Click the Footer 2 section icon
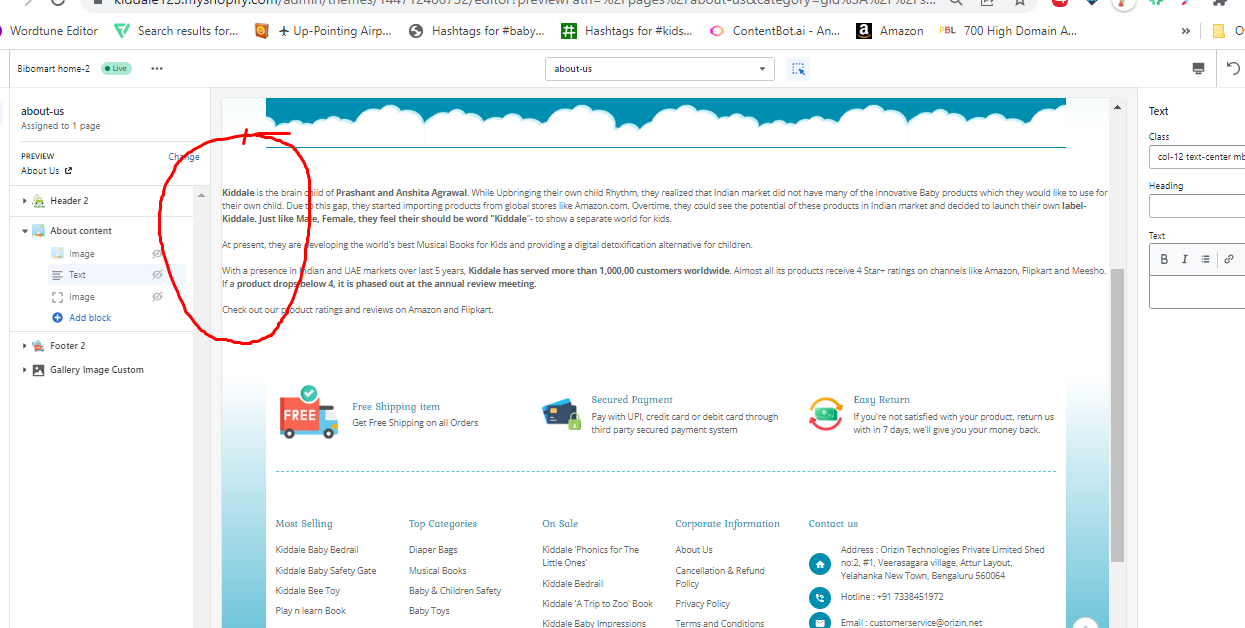This screenshot has width=1245, height=628. point(39,346)
